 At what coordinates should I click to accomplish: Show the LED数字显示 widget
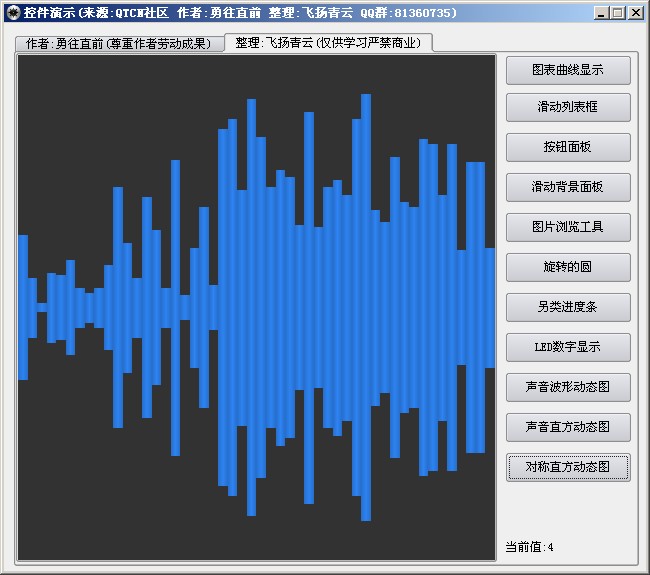568,347
